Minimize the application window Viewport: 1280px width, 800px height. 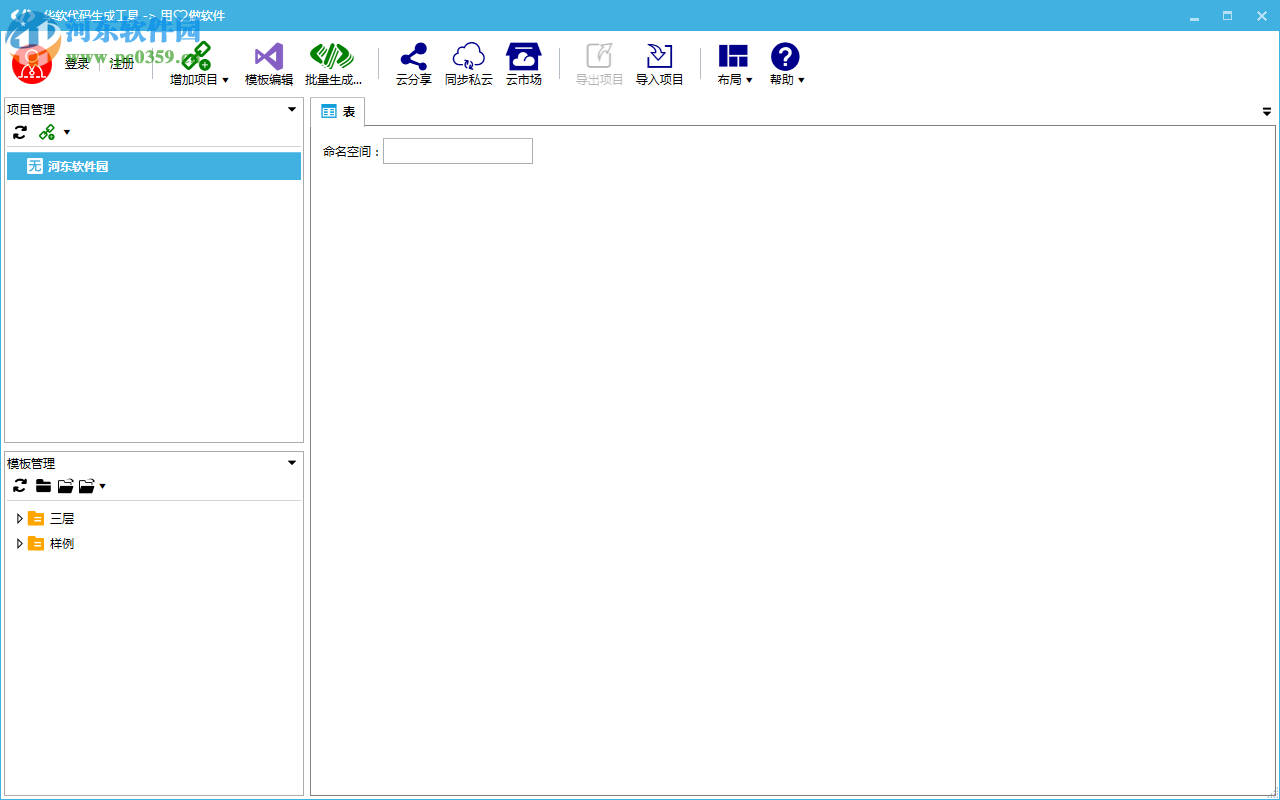(1194, 16)
